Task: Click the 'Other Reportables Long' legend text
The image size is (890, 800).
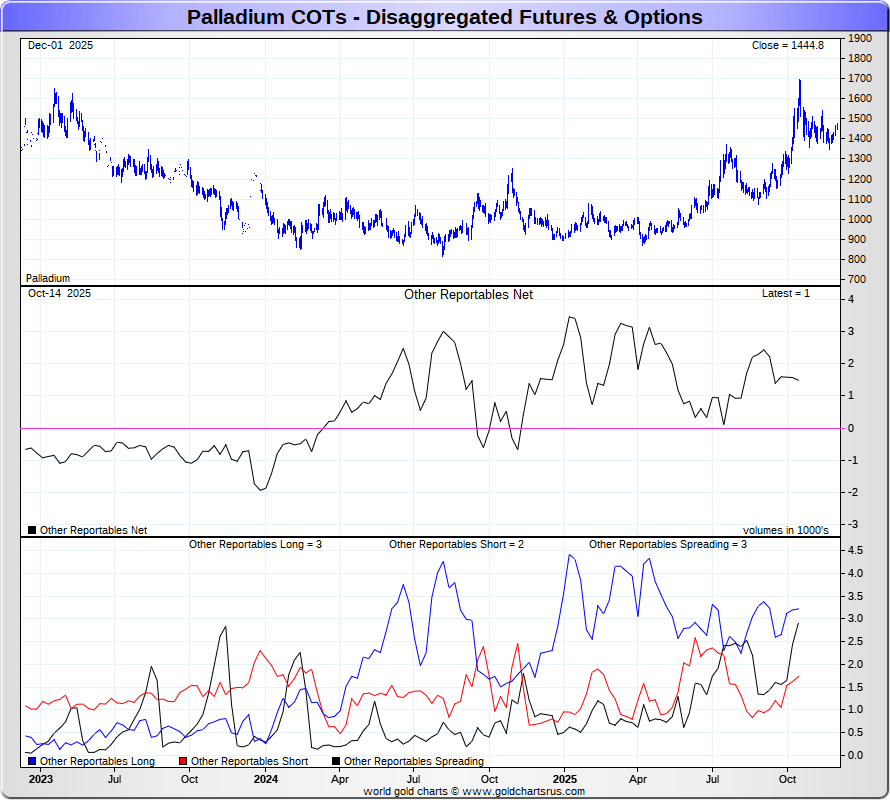Action: click(97, 761)
